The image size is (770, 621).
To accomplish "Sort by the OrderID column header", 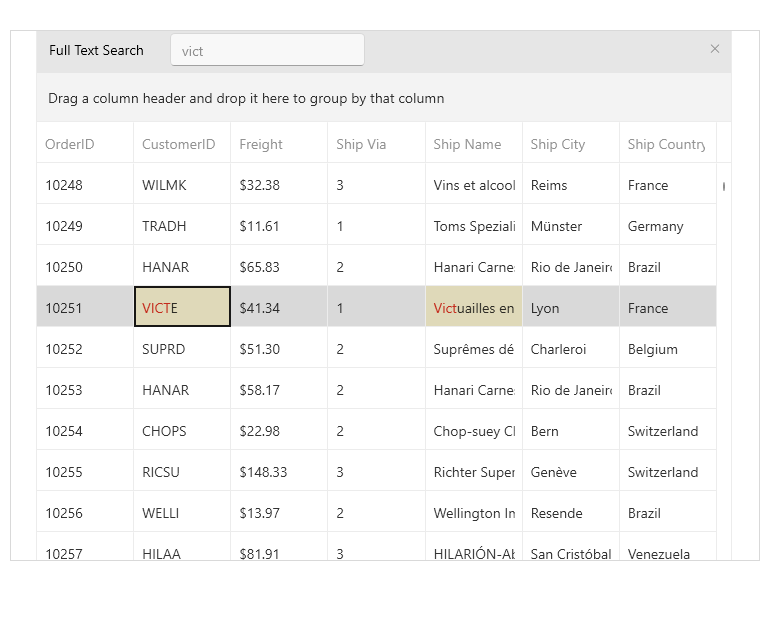I will pos(85,144).
